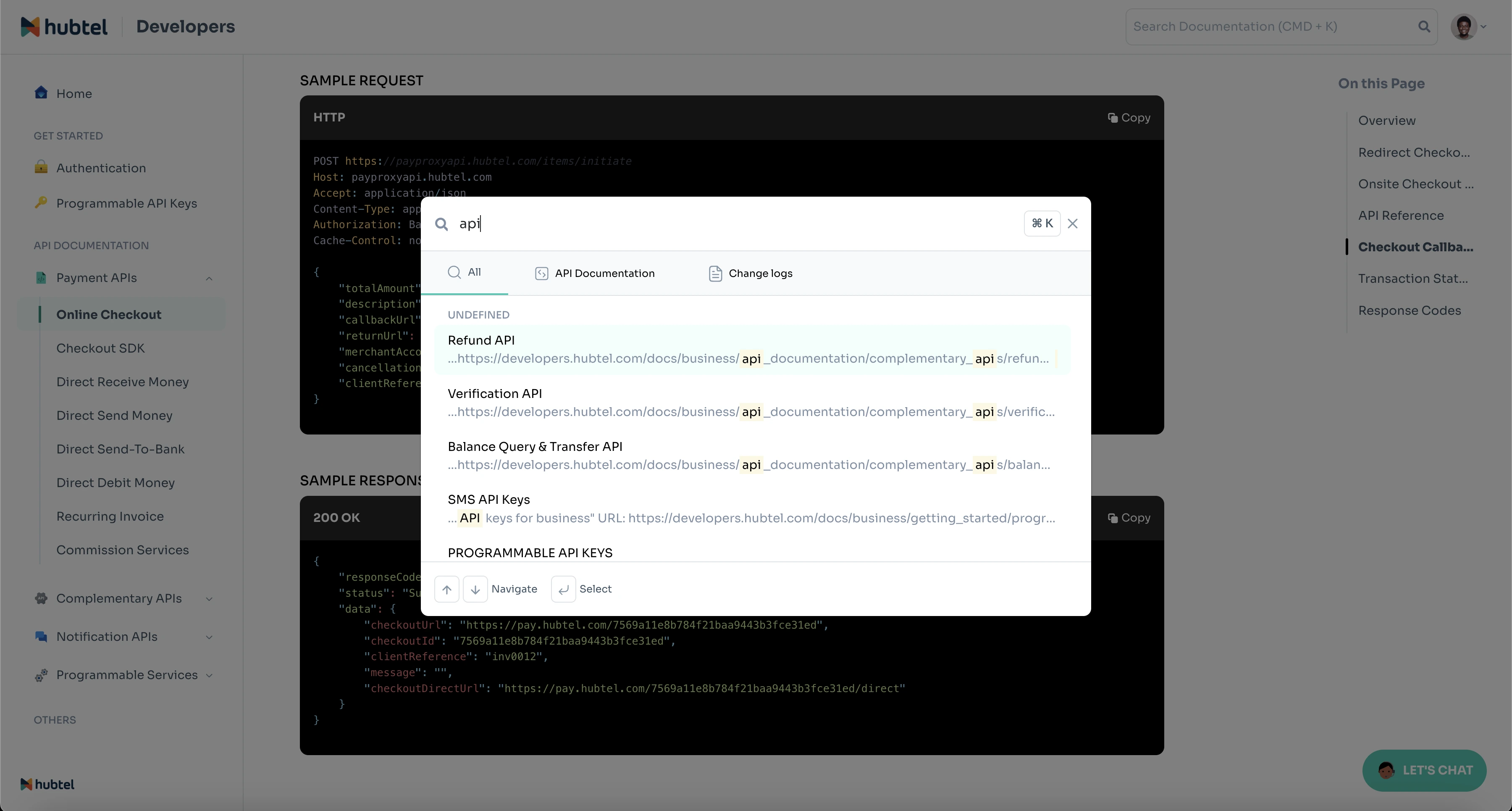Click the Hubtel logo in the header
Screen dimensions: 1512x811
point(64,26)
